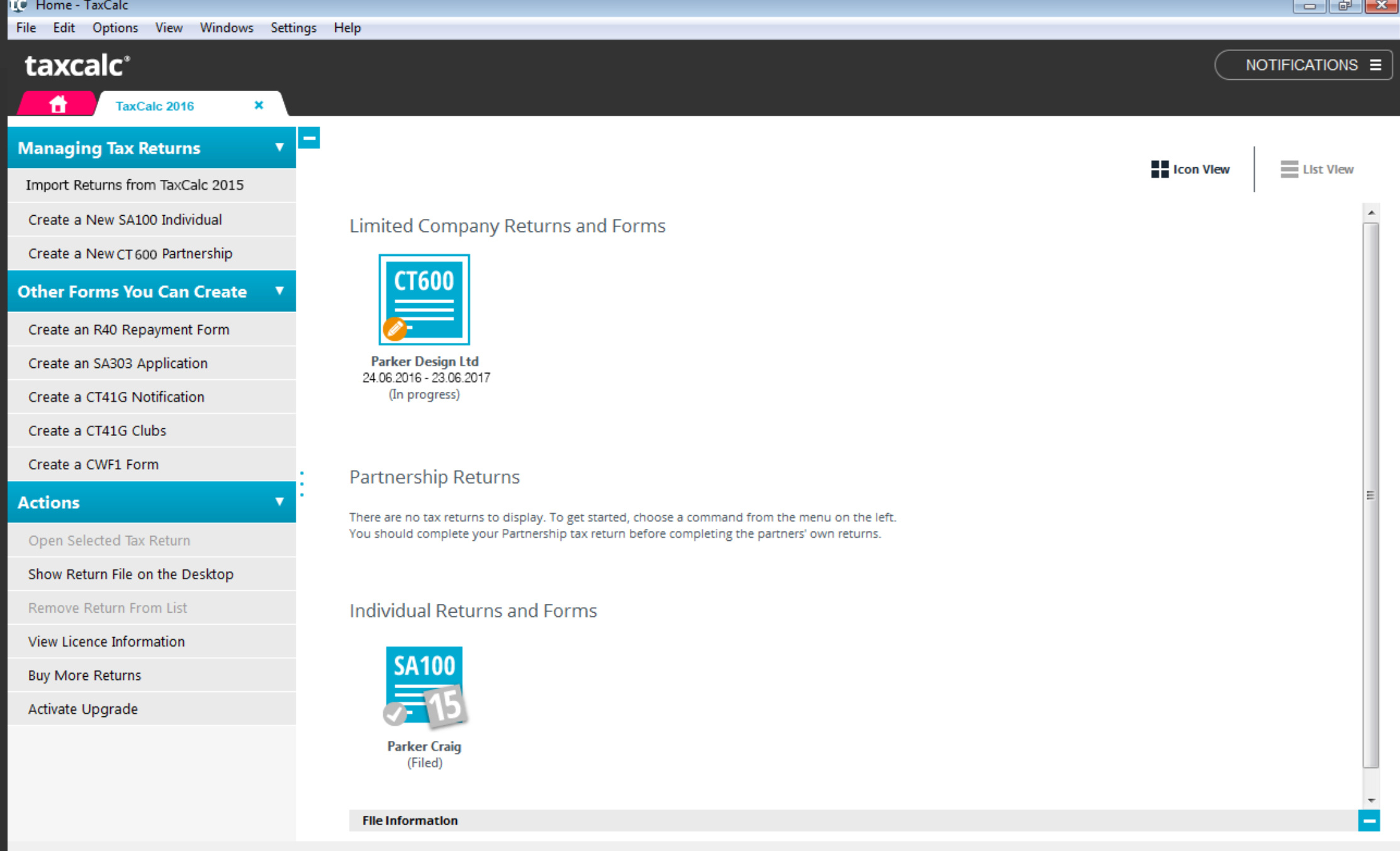Open the Edit menu
Viewport: 1400px width, 851px height.
64,28
